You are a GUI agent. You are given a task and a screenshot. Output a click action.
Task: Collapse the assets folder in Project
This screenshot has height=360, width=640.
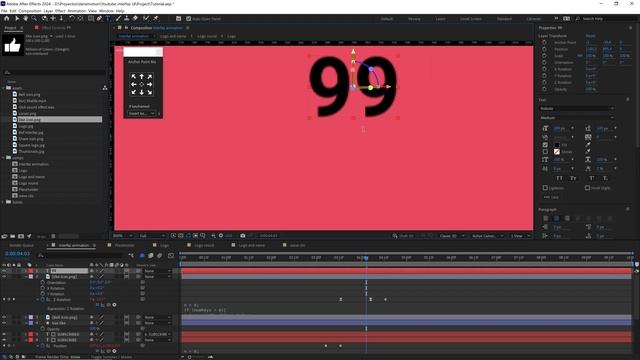point(4,88)
